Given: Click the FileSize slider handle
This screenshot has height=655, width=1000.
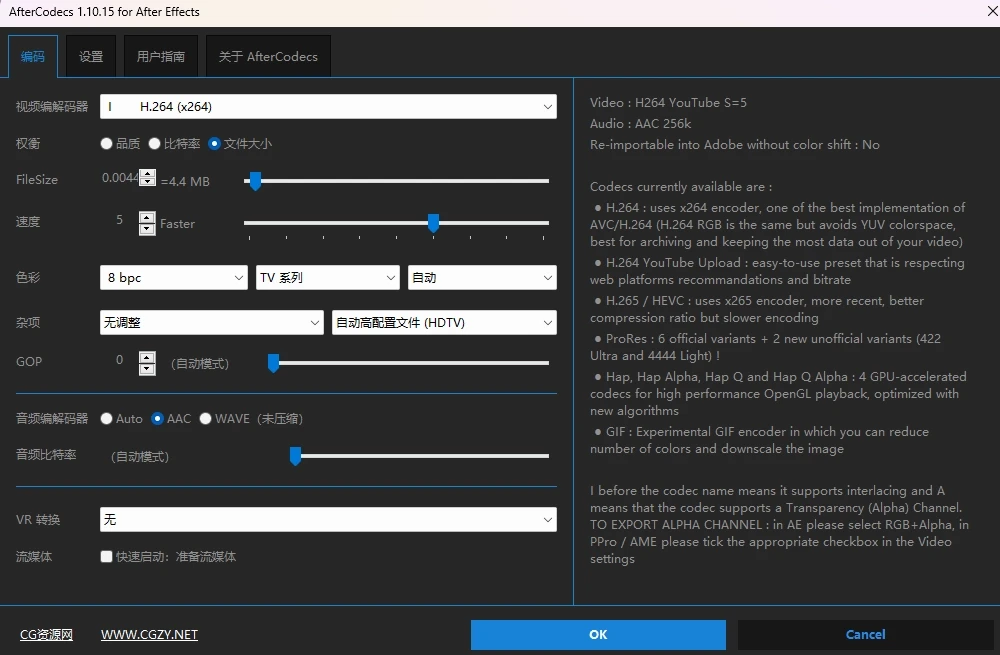Looking at the screenshot, I should tap(255, 181).
